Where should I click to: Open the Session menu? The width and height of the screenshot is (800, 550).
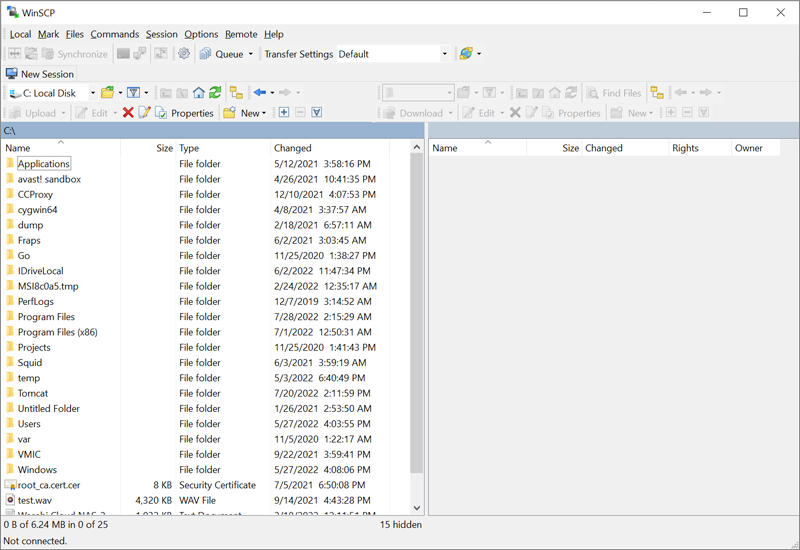click(162, 34)
